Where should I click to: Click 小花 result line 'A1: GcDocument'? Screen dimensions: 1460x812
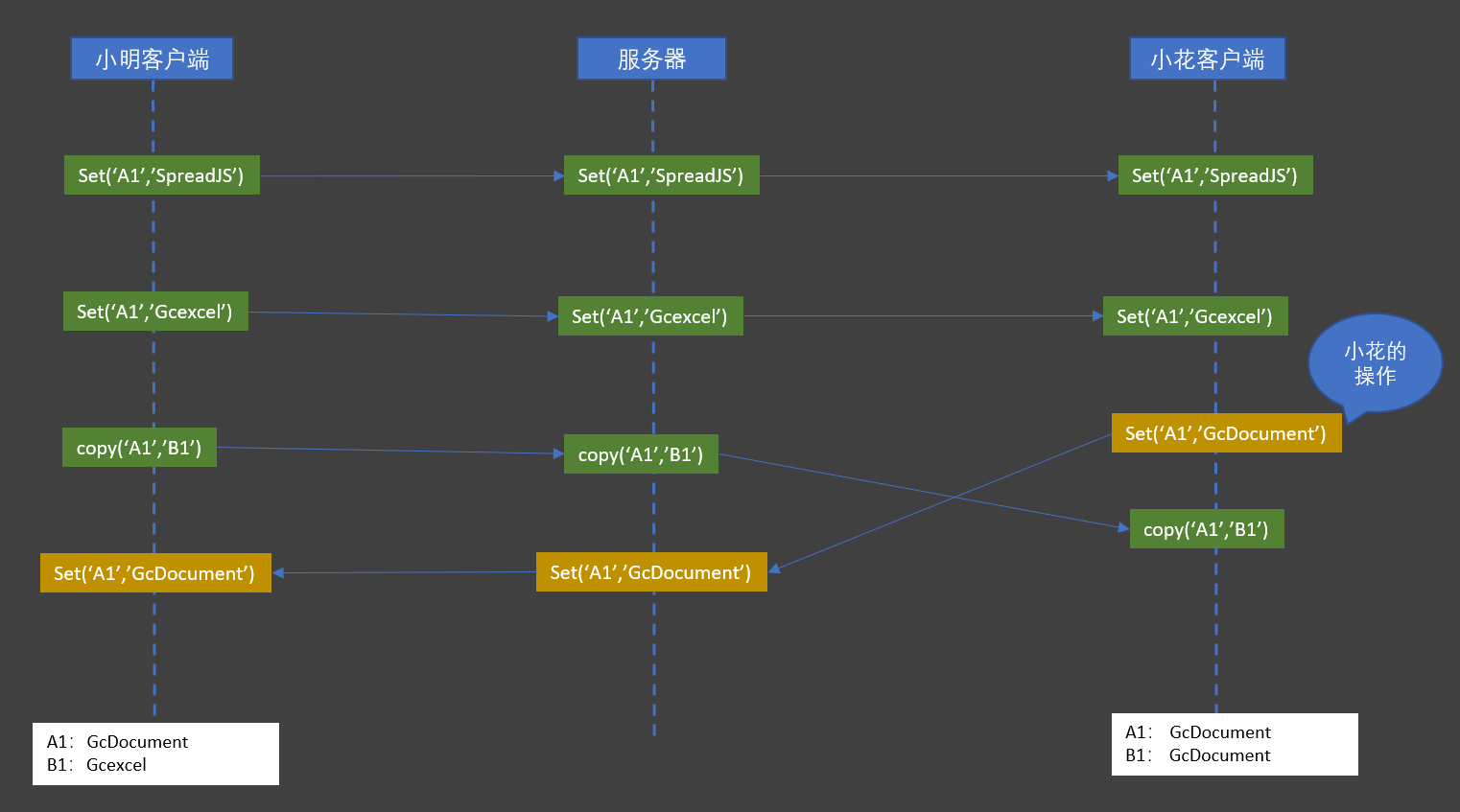coord(1198,732)
